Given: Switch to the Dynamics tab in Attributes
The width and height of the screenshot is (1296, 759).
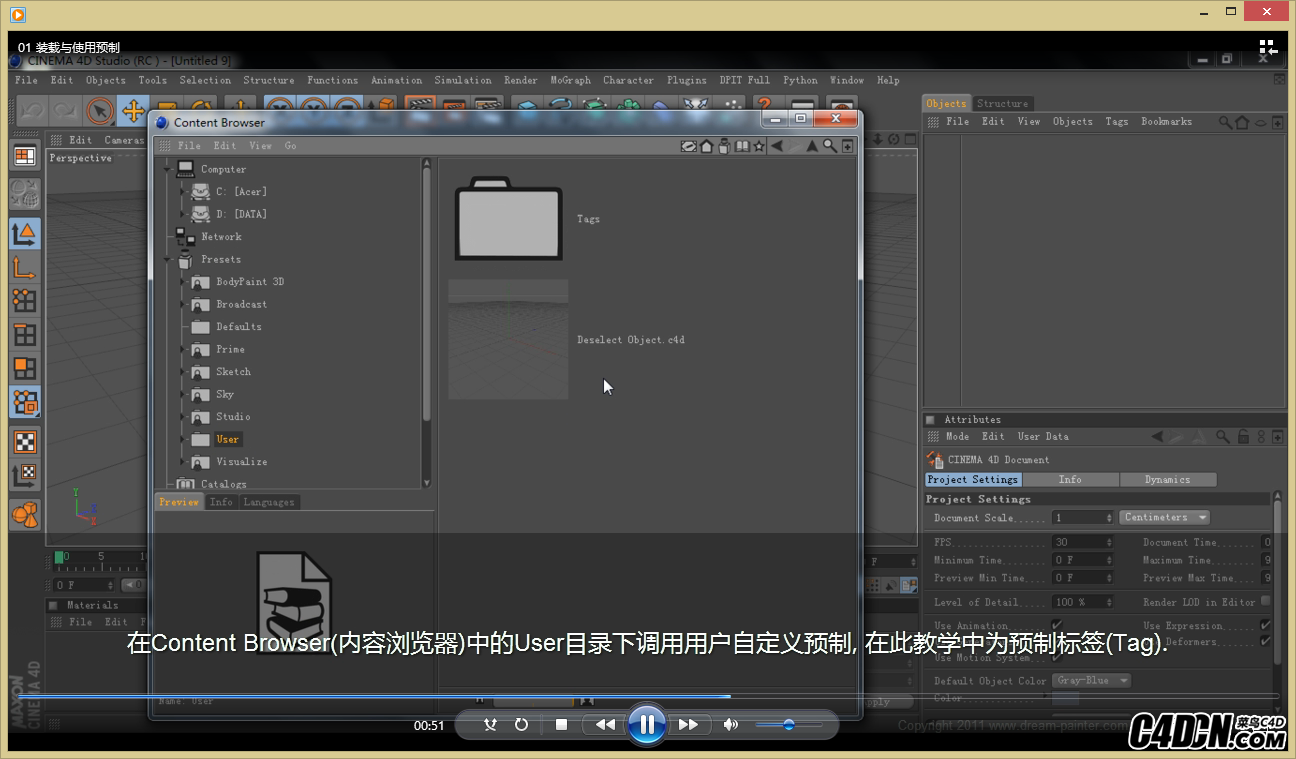Looking at the screenshot, I should coord(1167,479).
